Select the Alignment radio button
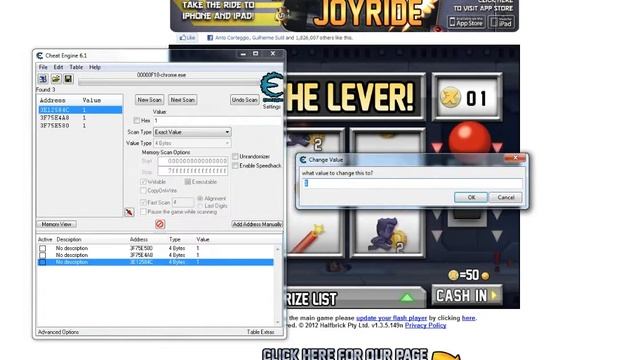This screenshot has height=360, width=640. coord(200,198)
